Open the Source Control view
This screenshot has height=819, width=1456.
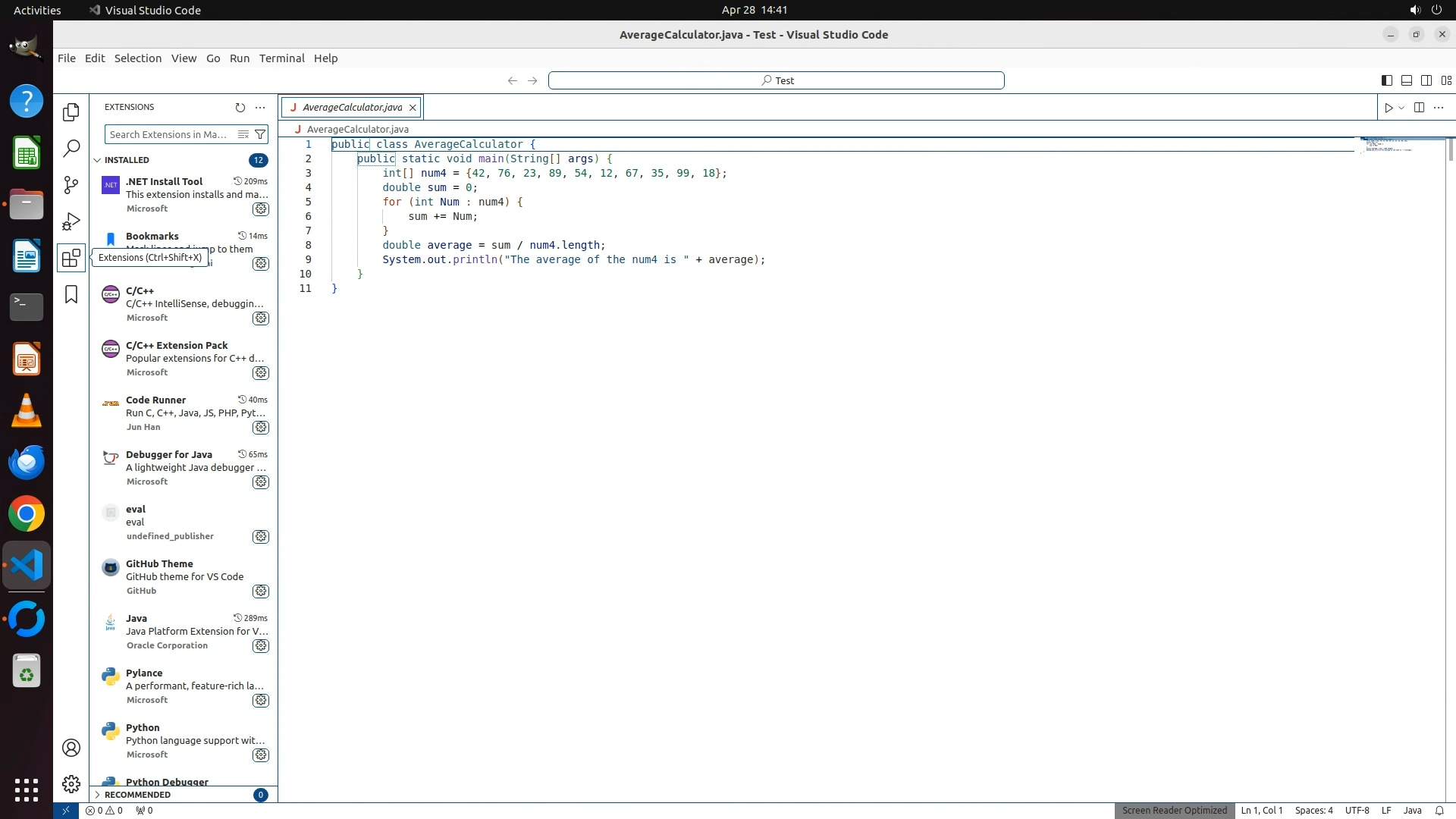pos(71,184)
